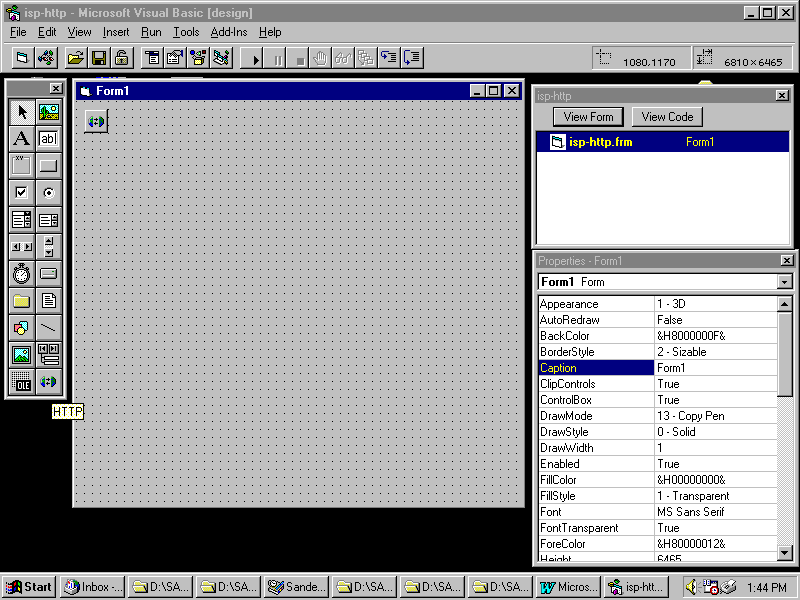Select the ComboBox tool in the toolbox

[x=21, y=219]
